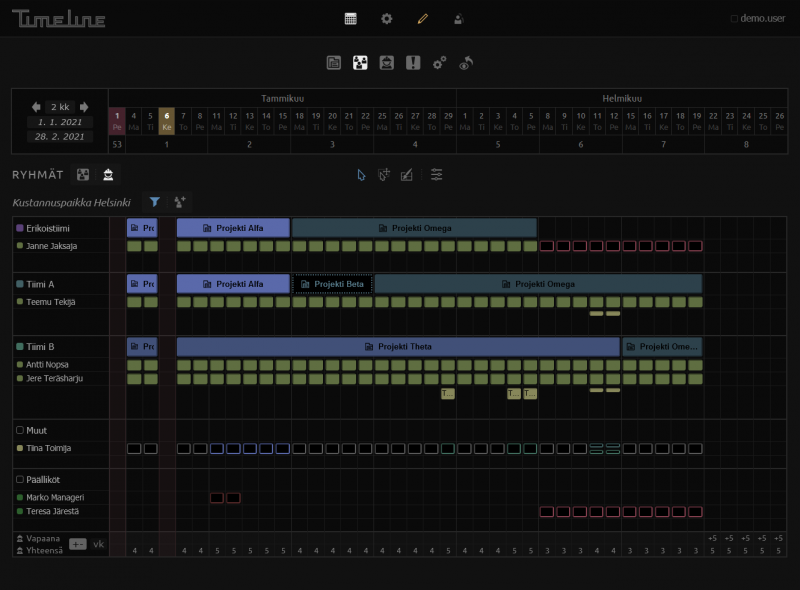Switch to person view next to Ryhmät
Image resolution: width=800 pixels, height=590 pixels.
coord(108,175)
